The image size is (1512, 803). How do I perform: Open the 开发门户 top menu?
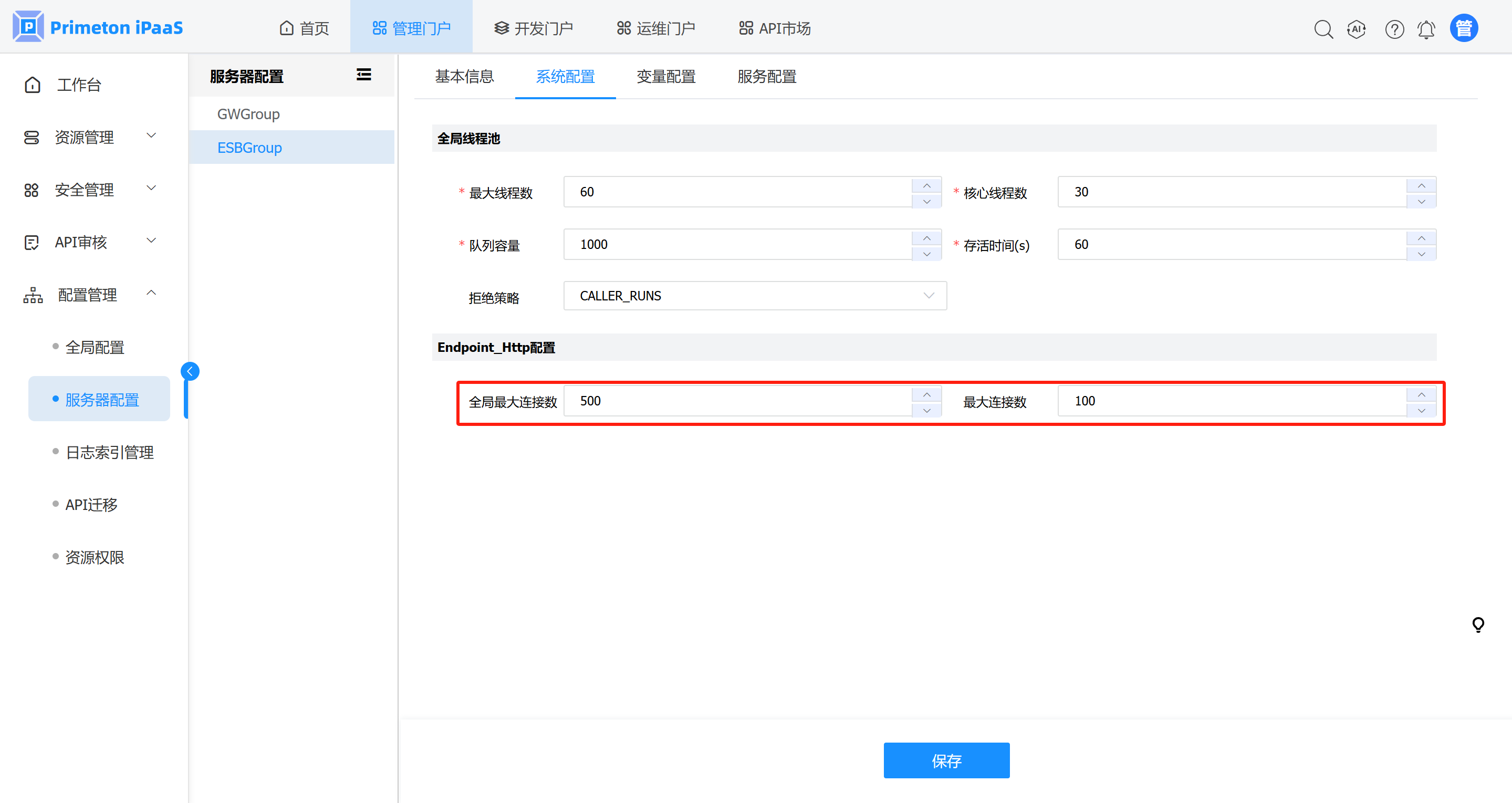(x=533, y=28)
